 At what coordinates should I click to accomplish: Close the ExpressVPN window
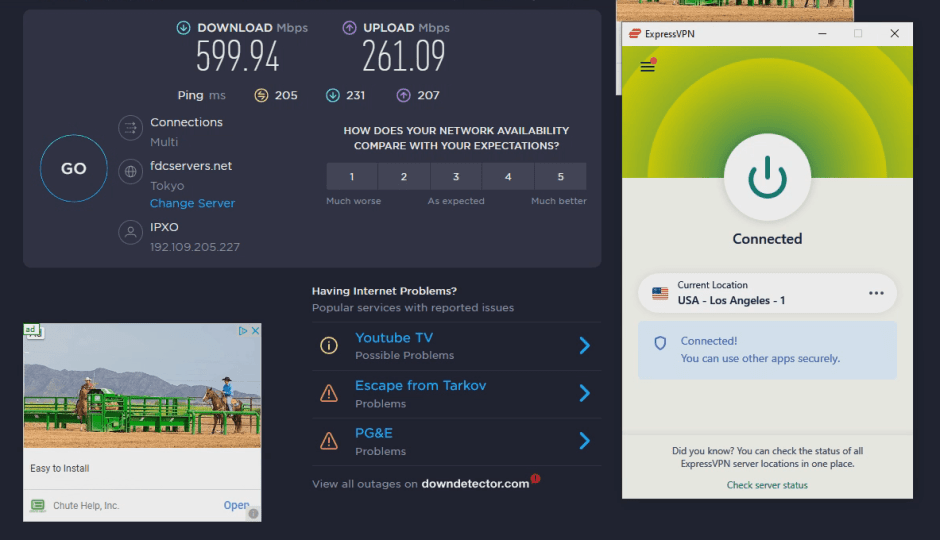pyautogui.click(x=894, y=34)
